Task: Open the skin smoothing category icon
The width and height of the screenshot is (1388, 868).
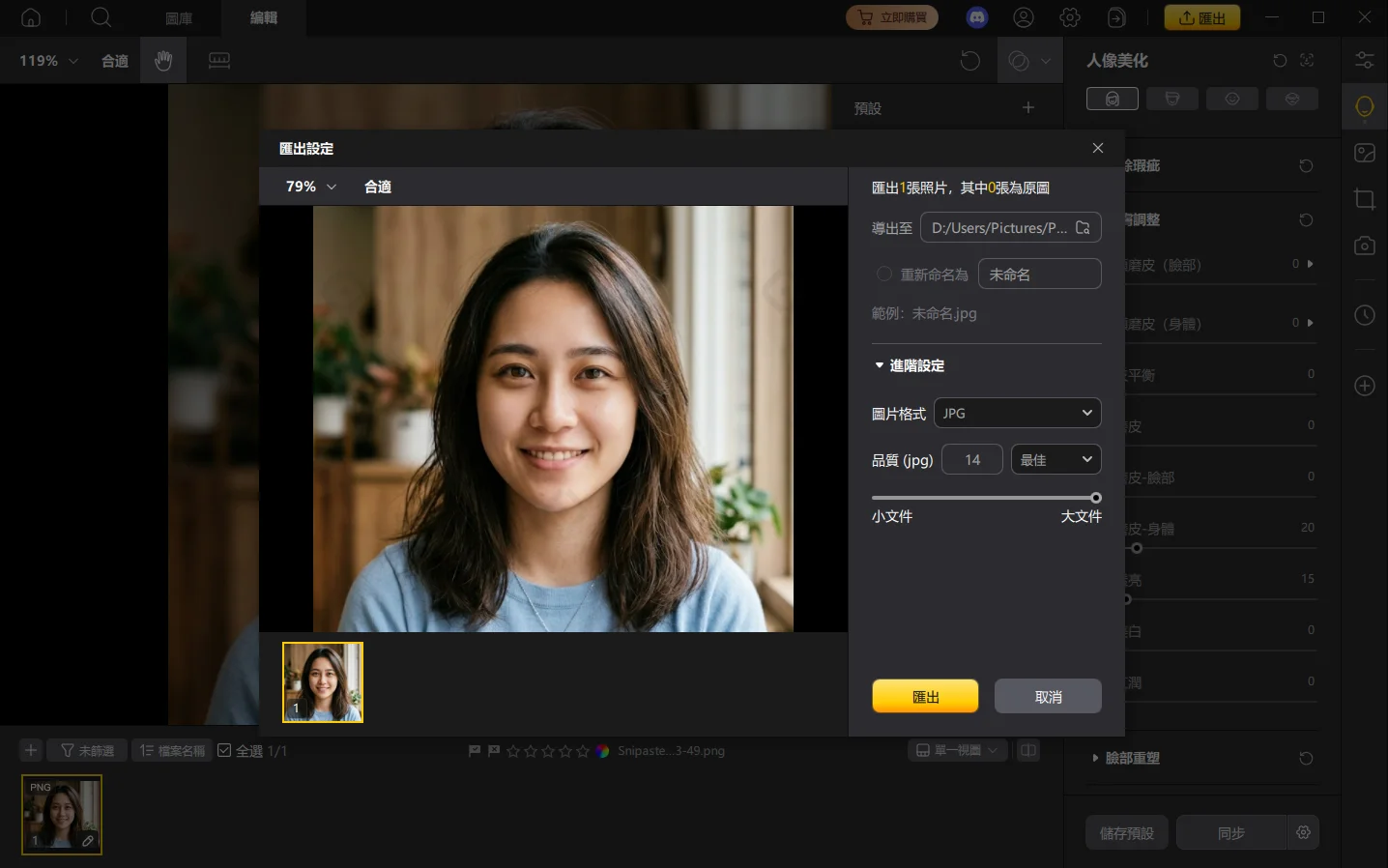Action: pos(1232,98)
